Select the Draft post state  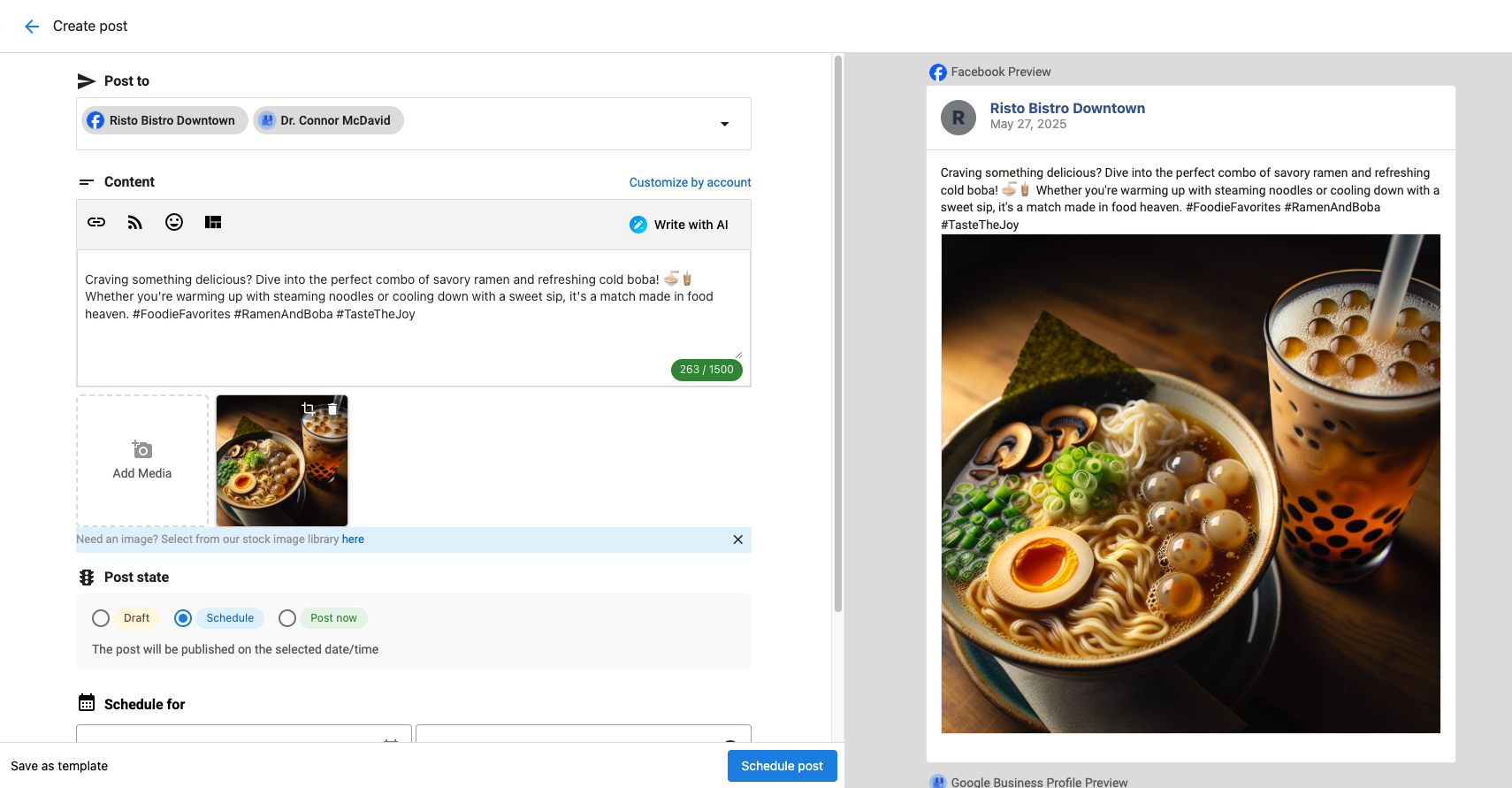pos(100,617)
